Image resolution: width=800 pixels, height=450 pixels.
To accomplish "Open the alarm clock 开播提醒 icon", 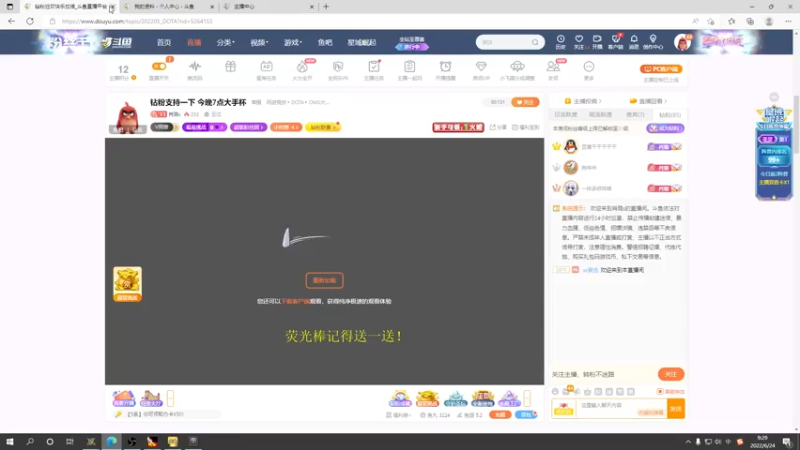I will point(445,70).
